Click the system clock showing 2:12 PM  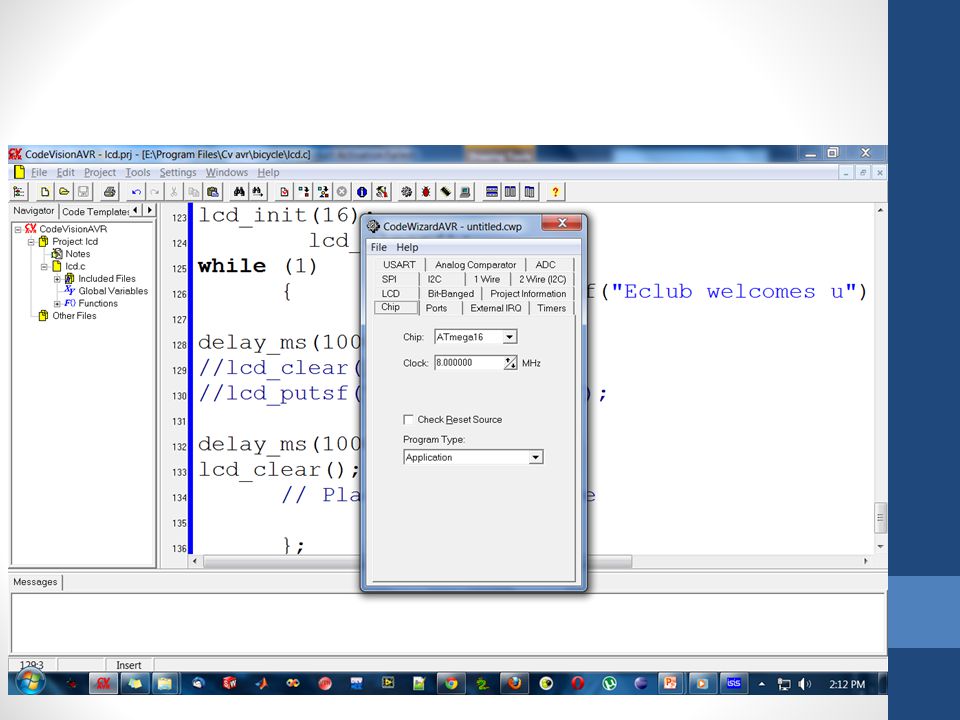pyautogui.click(x=847, y=684)
